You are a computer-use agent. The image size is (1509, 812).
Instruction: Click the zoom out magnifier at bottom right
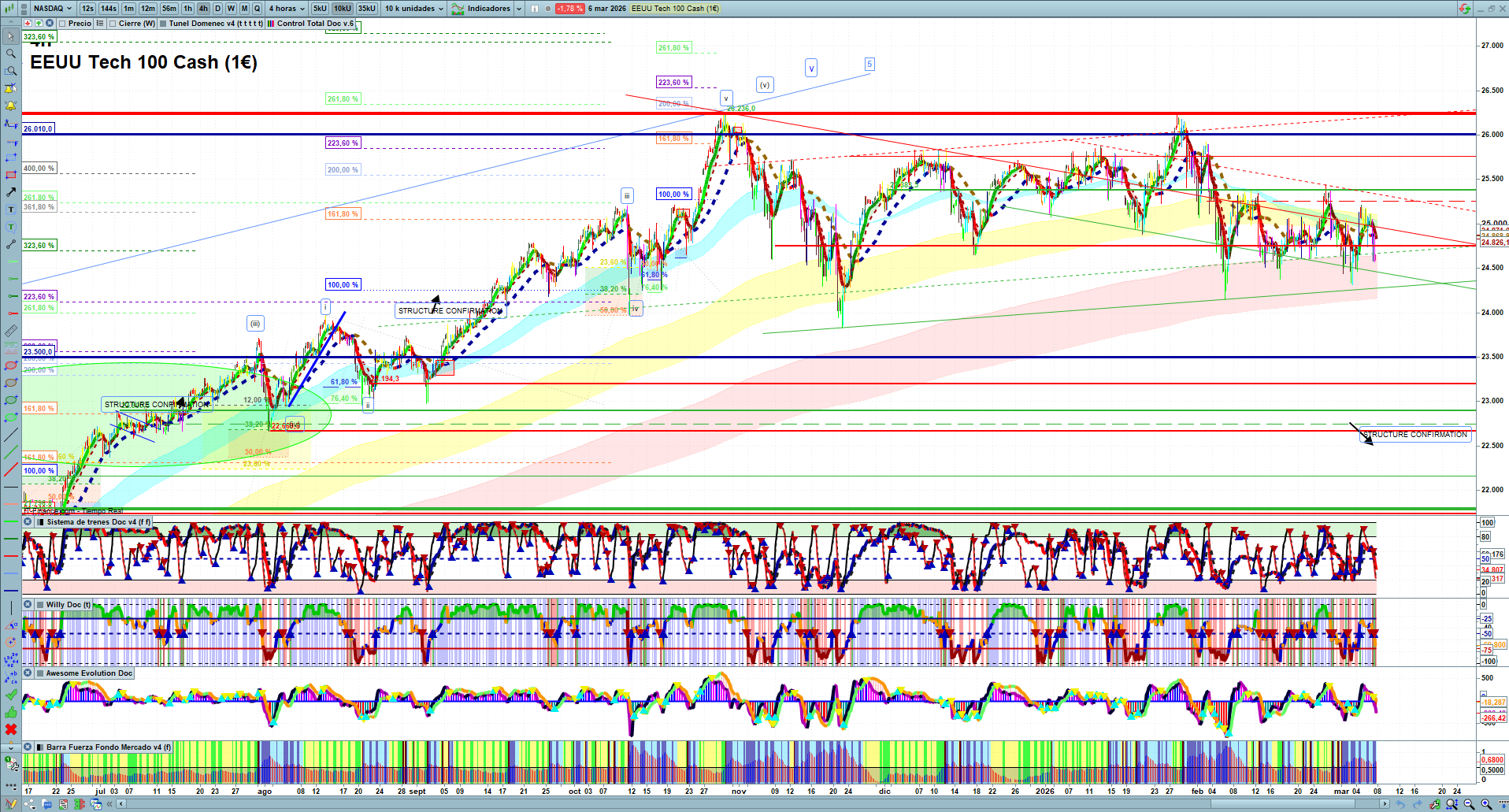(1469, 804)
